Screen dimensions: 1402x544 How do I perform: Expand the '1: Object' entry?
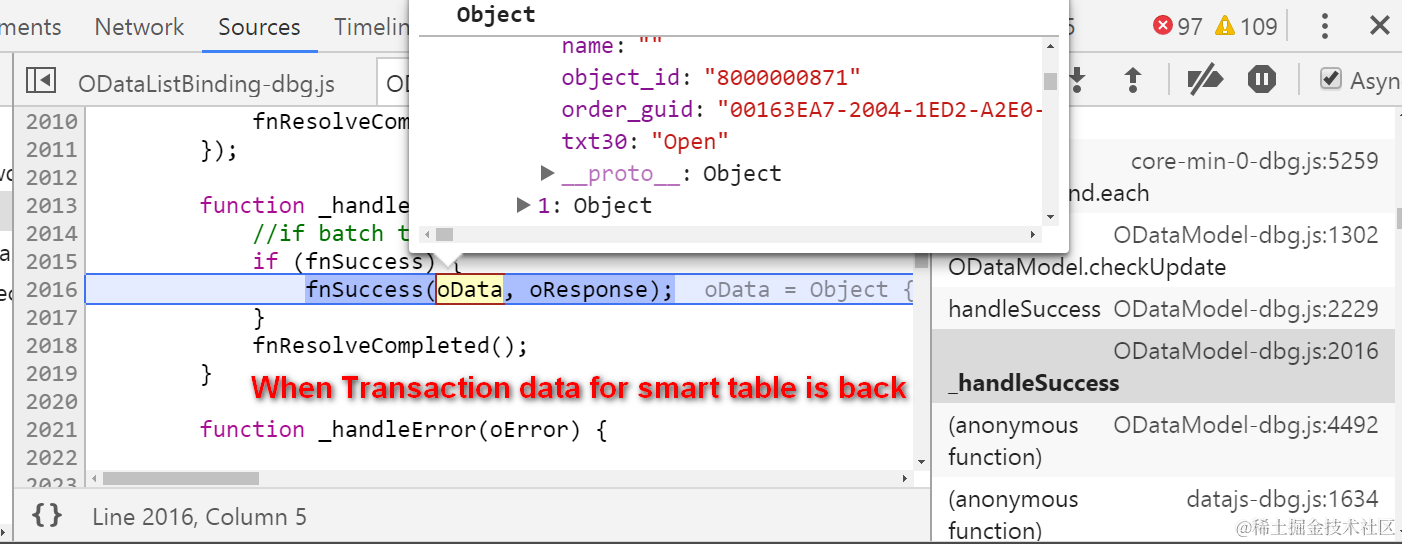point(523,205)
